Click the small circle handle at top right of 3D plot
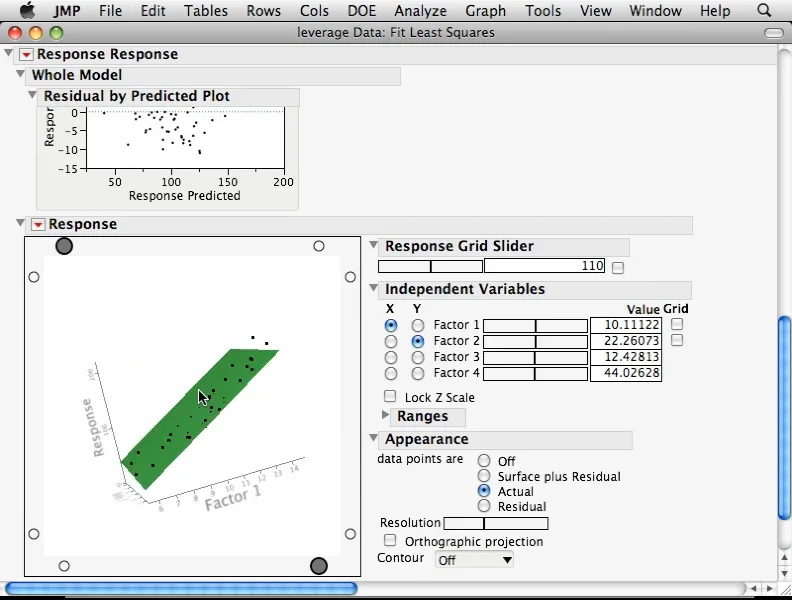The width and height of the screenshot is (792, 600). coord(319,246)
